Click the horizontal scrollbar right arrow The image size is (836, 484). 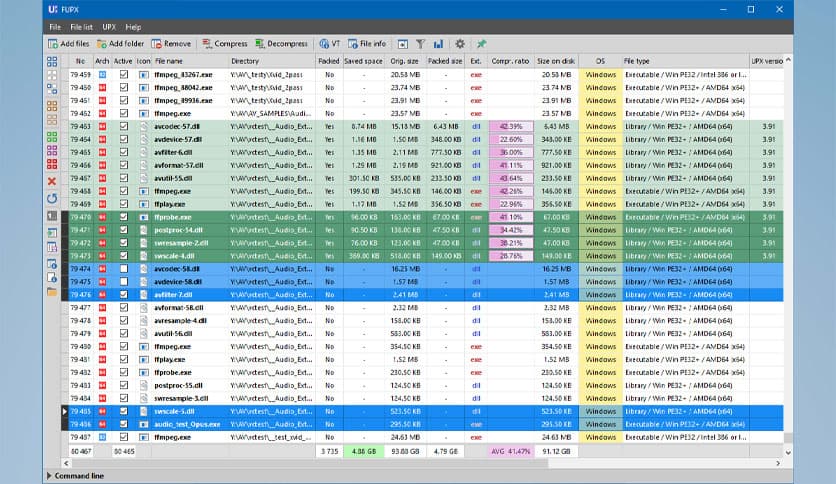pyautogui.click(x=778, y=463)
